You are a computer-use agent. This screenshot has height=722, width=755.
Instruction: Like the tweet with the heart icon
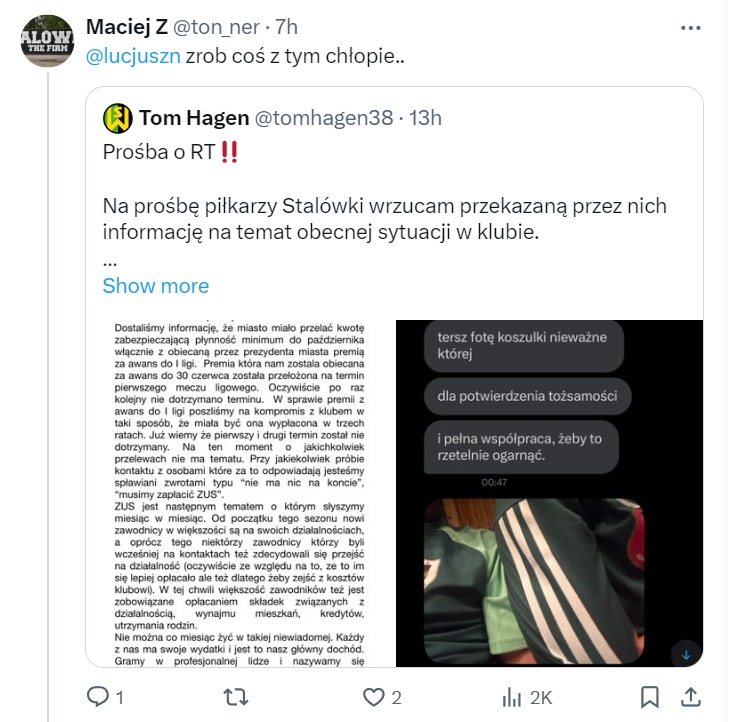point(373,697)
